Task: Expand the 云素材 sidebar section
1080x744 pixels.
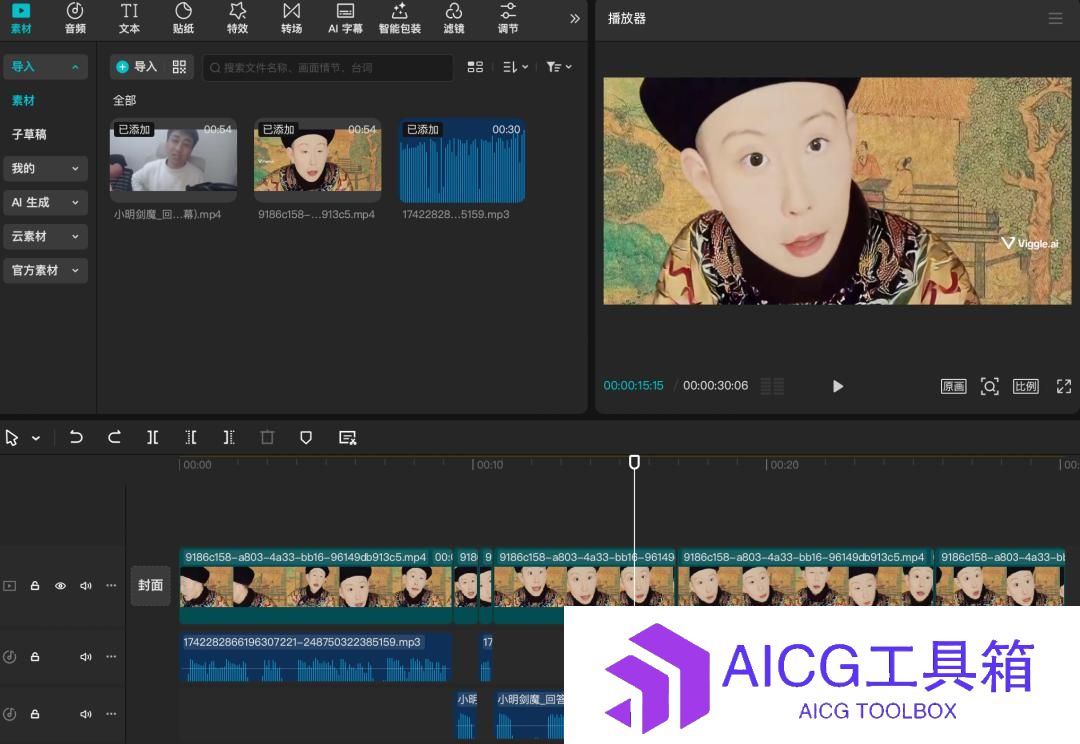Action: (45, 236)
